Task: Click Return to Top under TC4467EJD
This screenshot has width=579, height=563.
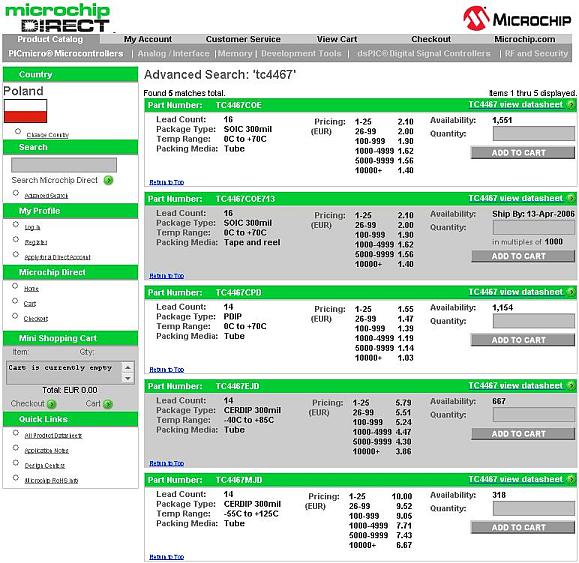Action: tap(167, 463)
